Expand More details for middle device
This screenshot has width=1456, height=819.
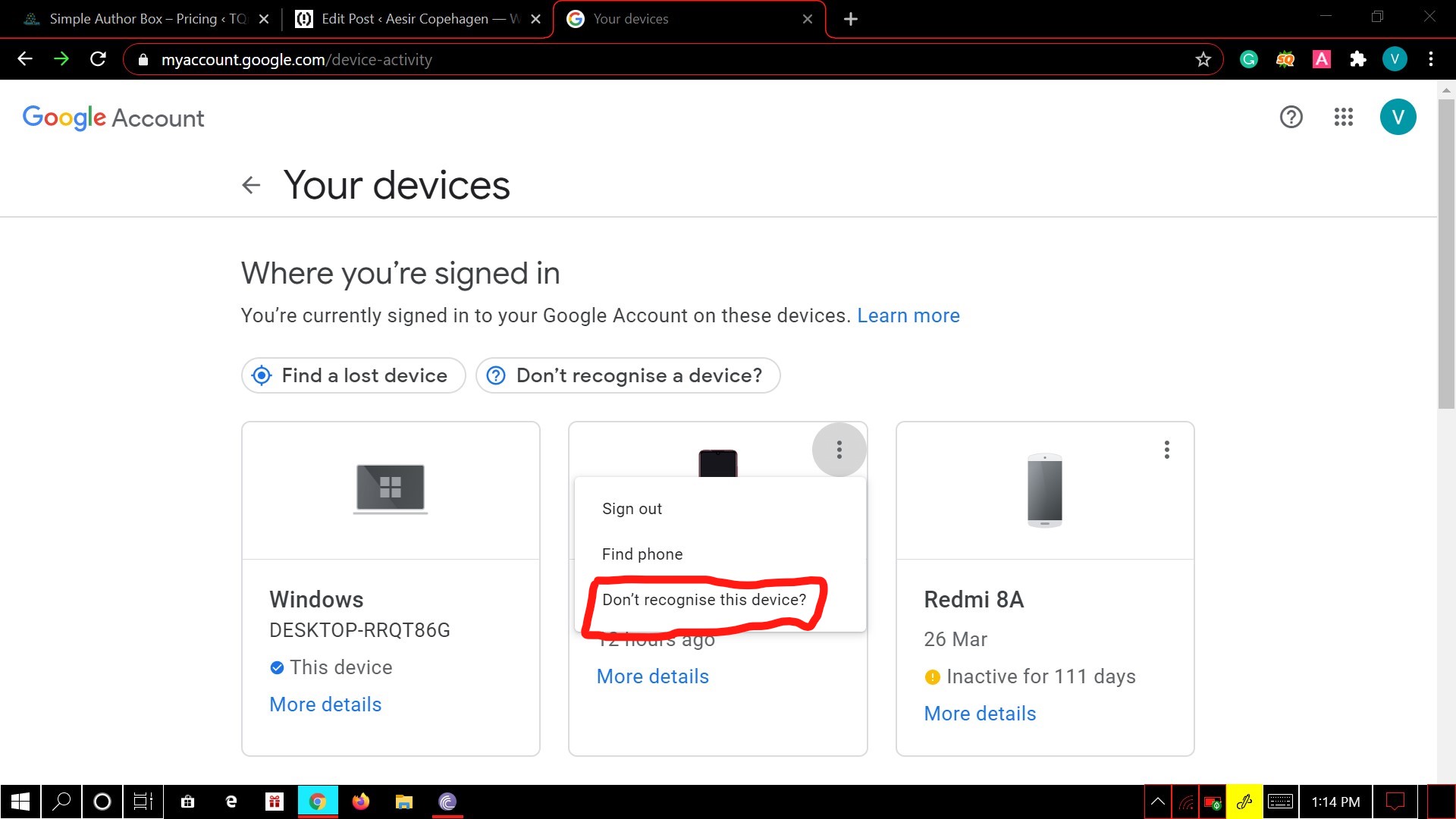coord(652,676)
